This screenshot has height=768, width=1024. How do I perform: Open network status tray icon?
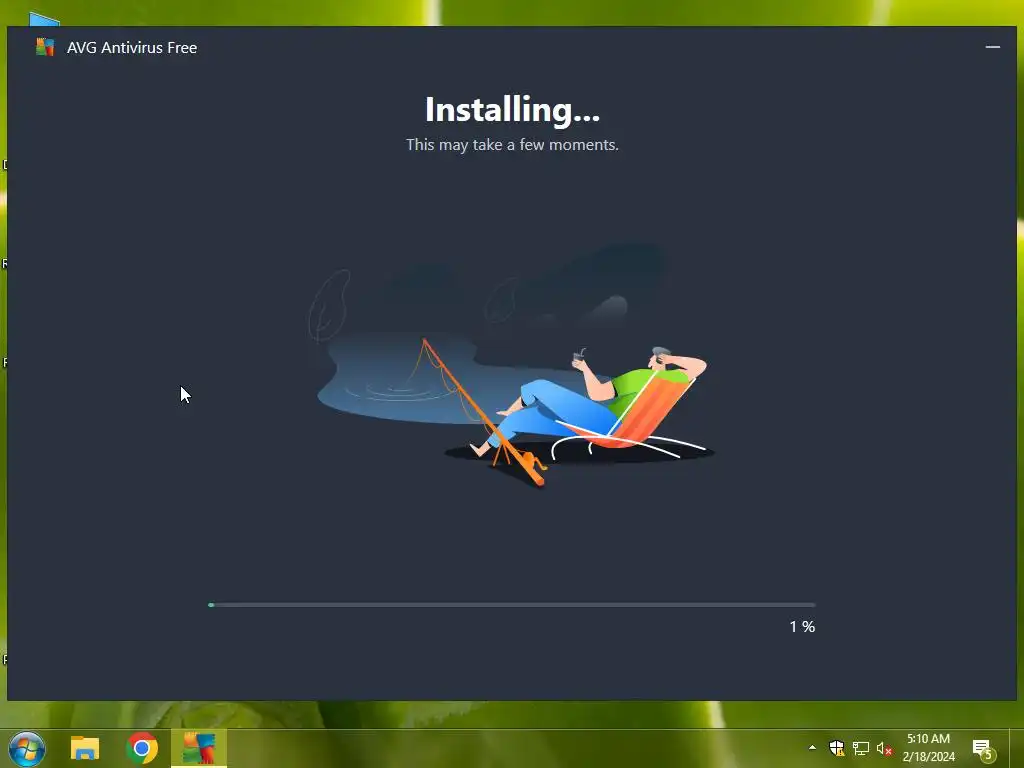[x=861, y=748]
